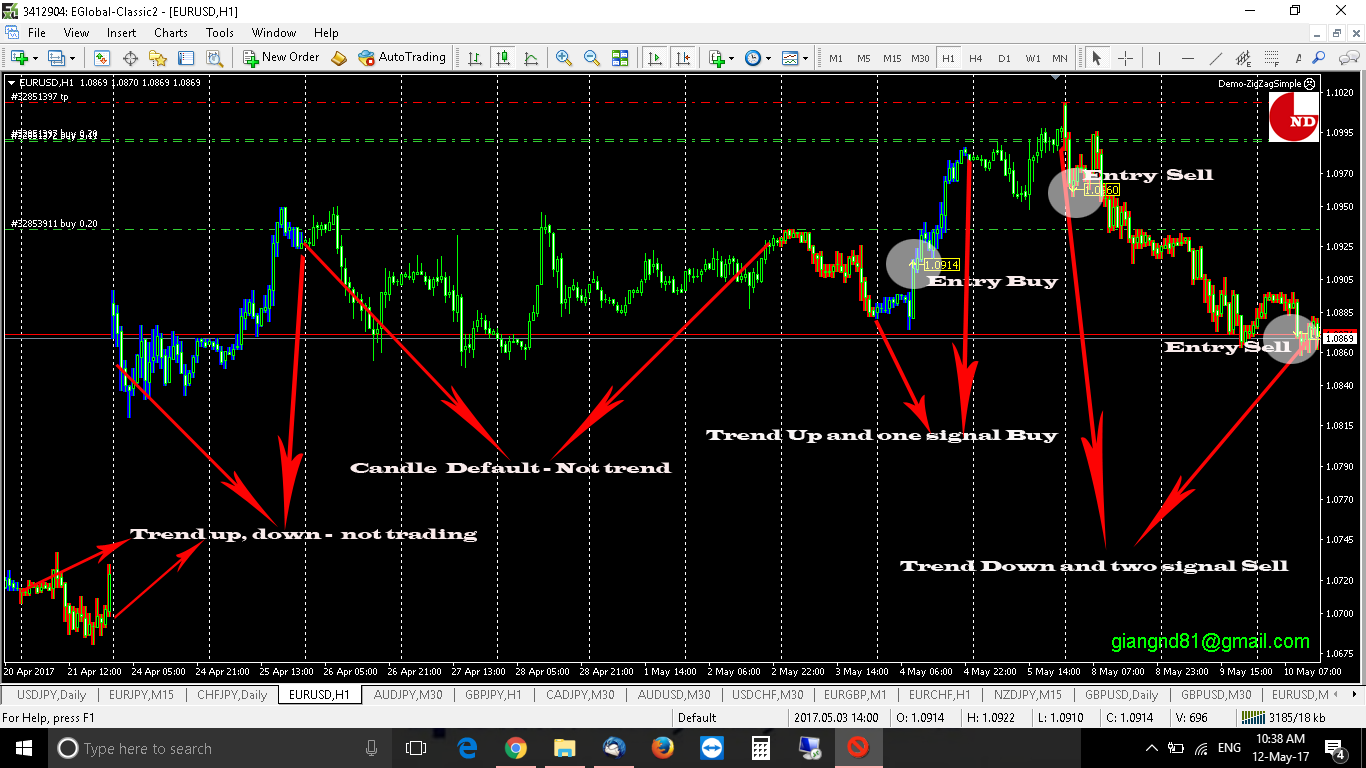The height and width of the screenshot is (768, 1366).
Task: Switch to M15 timeframe
Action: 892,58
